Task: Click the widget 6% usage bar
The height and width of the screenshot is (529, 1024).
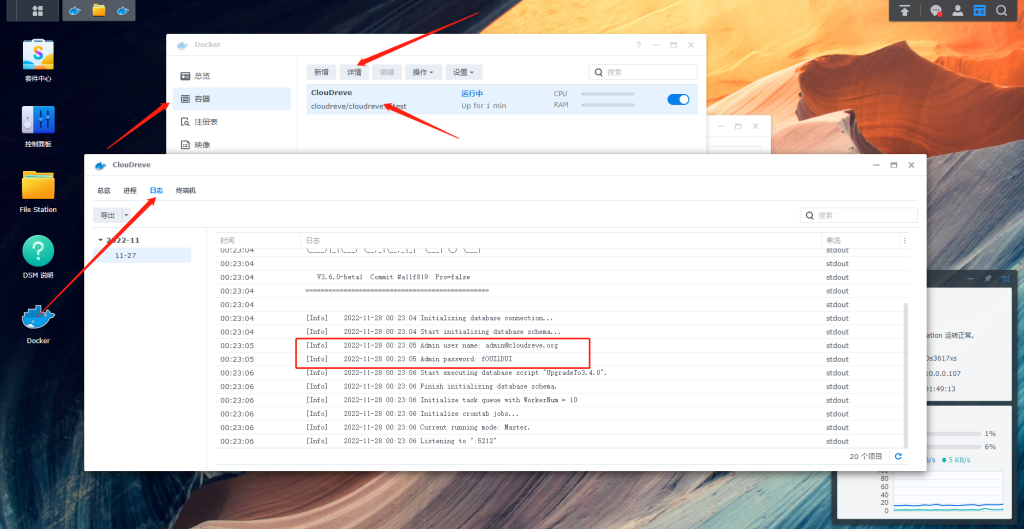Action: click(x=955, y=447)
